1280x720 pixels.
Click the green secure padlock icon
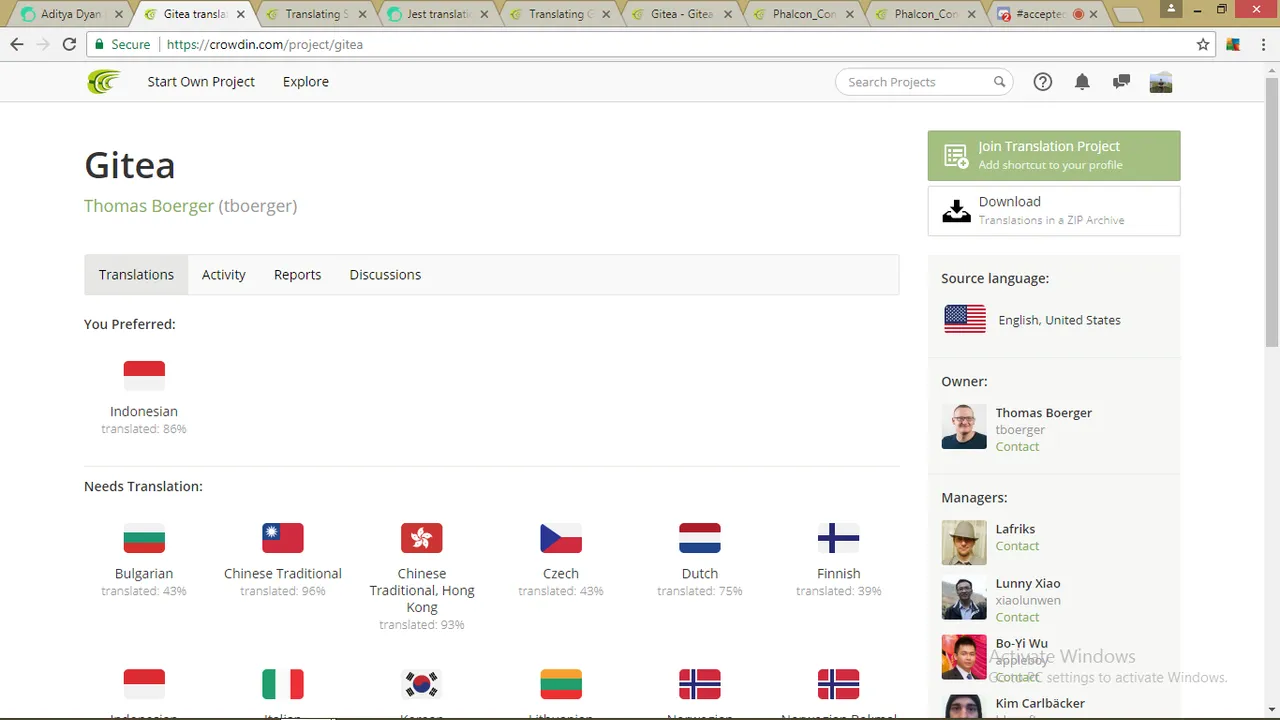pyautogui.click(x=98, y=44)
